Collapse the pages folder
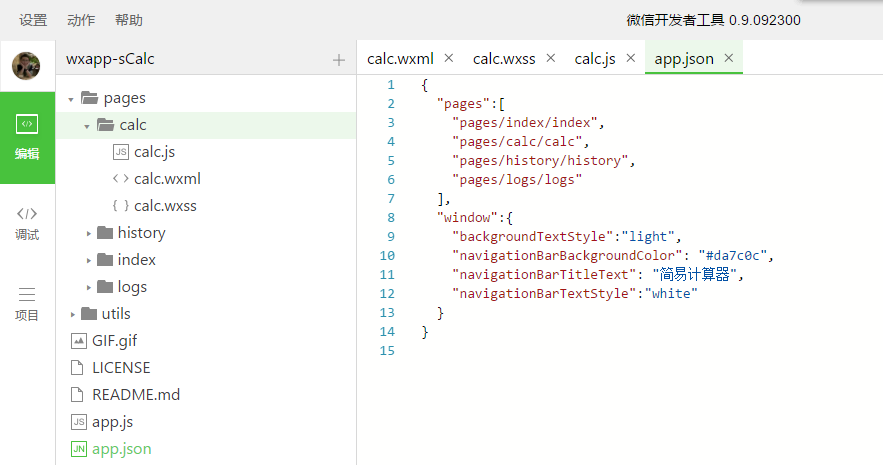Image resolution: width=883 pixels, height=465 pixels. tap(72, 99)
